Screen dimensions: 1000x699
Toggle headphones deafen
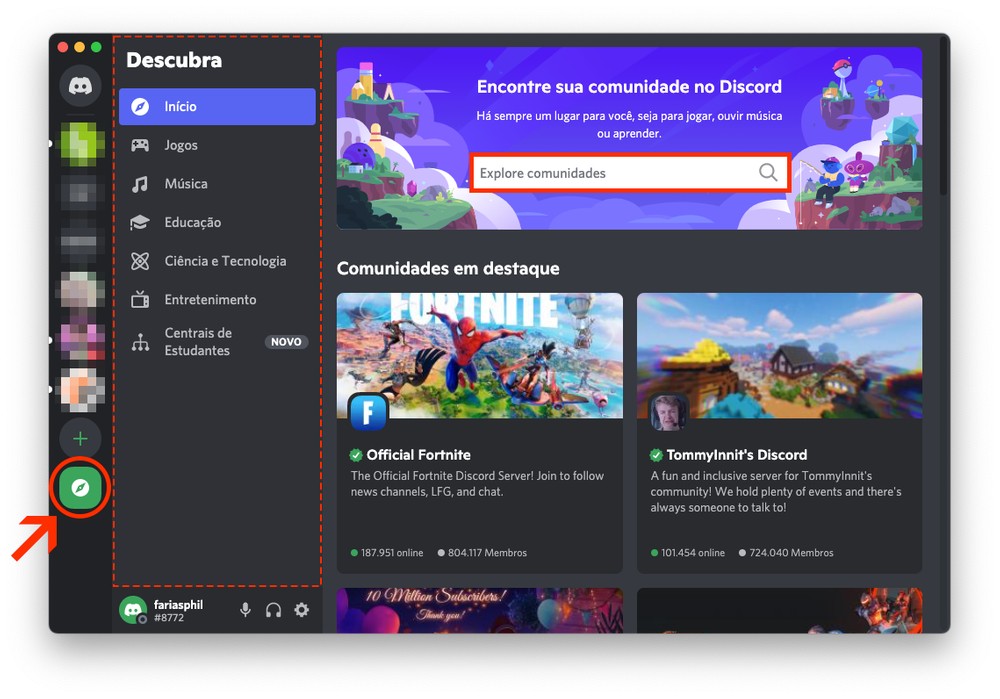pyautogui.click(x=273, y=610)
